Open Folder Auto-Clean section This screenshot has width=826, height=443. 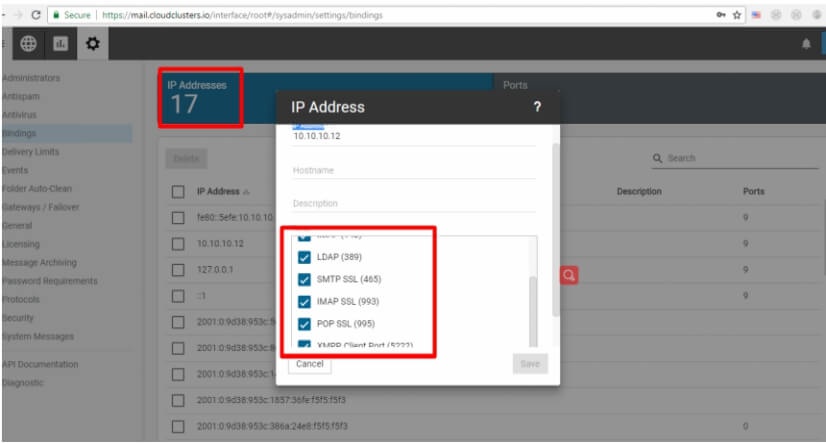click(37, 189)
